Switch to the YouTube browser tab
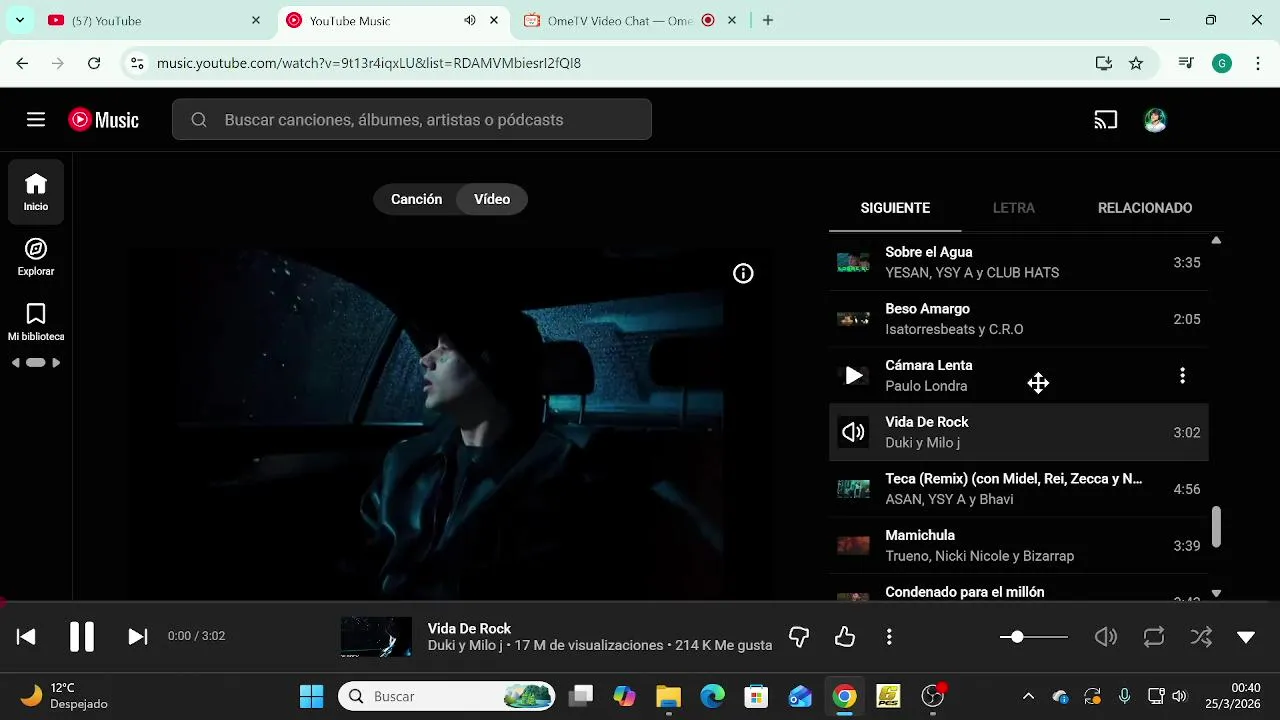 [x=155, y=20]
